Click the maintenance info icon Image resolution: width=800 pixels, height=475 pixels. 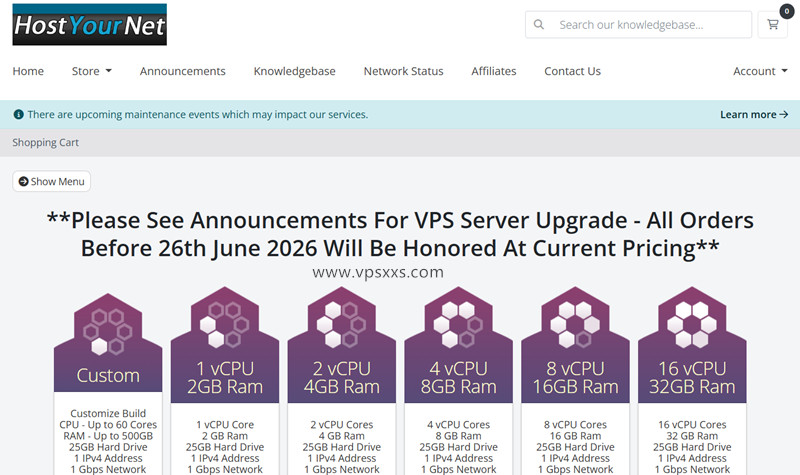tap(18, 114)
